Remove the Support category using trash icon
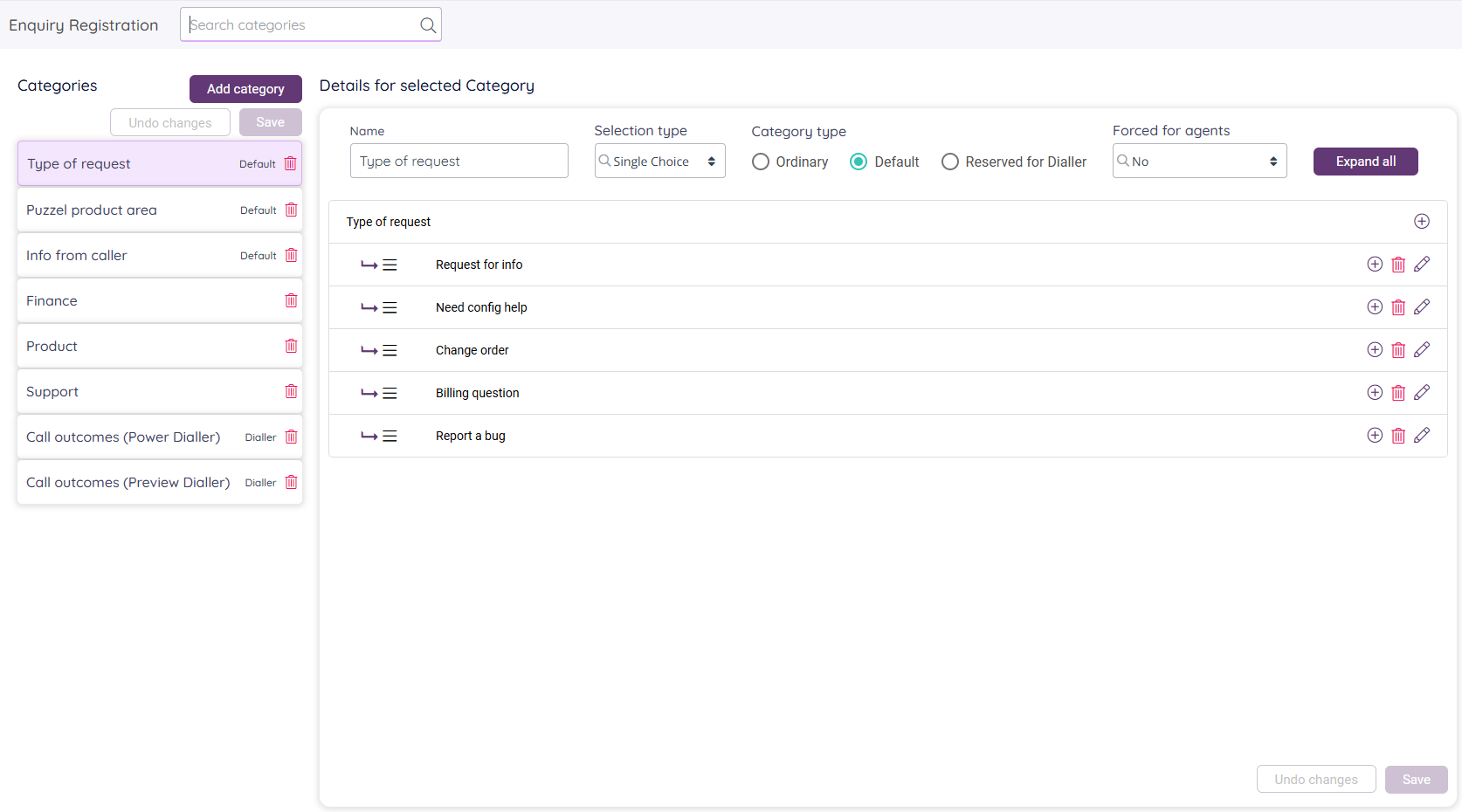Screen dimensions: 1462x812 point(291,391)
